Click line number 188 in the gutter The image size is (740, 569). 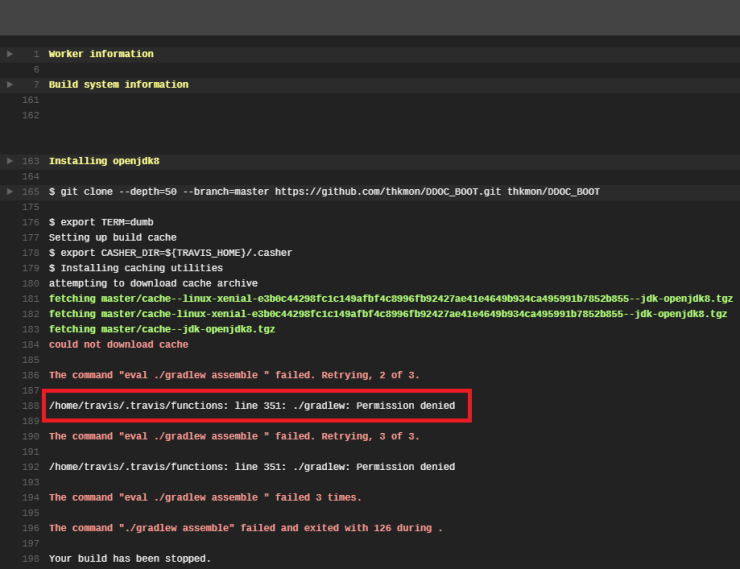point(30,406)
